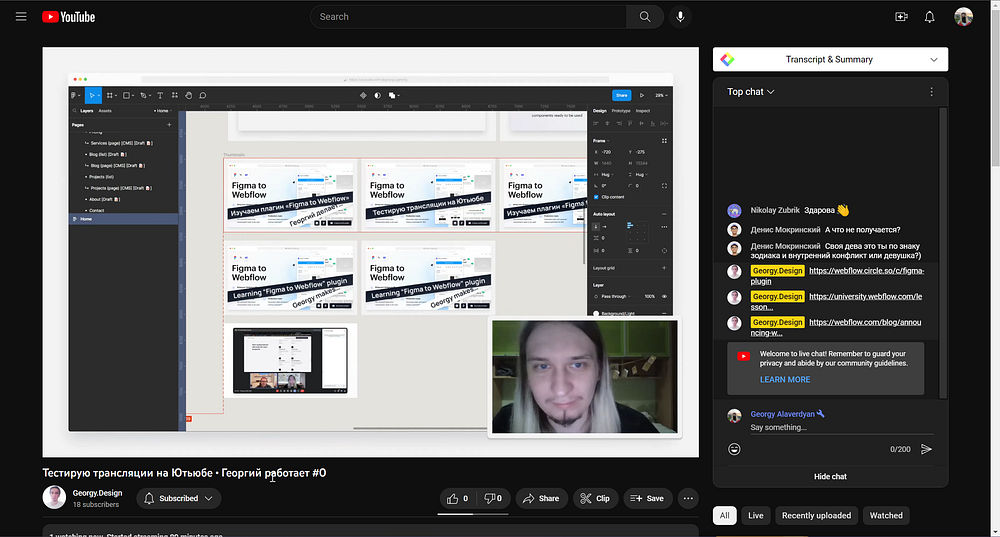1000x537 pixels.
Task: Click the search magnifier button
Action: click(x=645, y=17)
